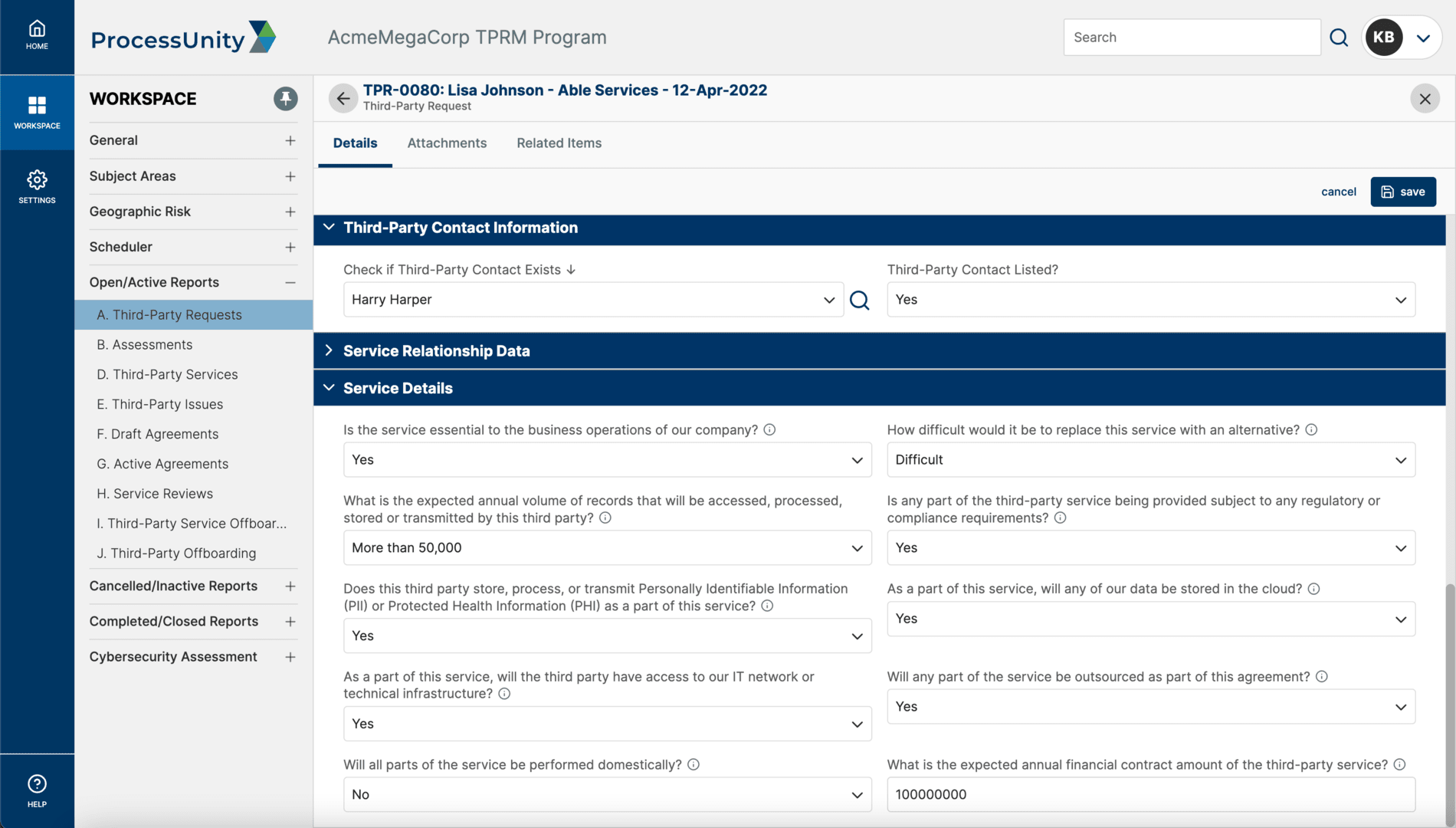
Task: Switch to the Related Items tab
Action: 559,143
